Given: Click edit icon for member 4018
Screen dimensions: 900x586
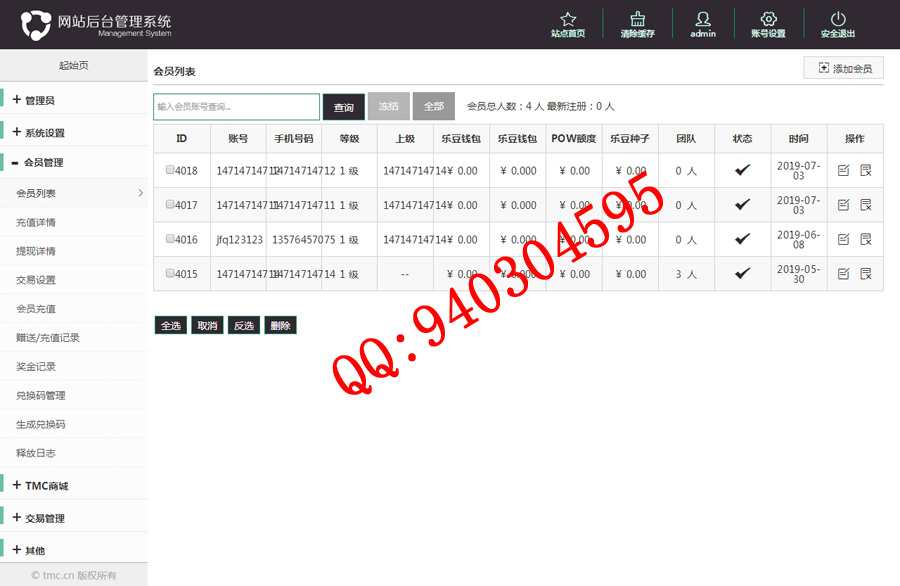Looking at the screenshot, I should click(843, 171).
